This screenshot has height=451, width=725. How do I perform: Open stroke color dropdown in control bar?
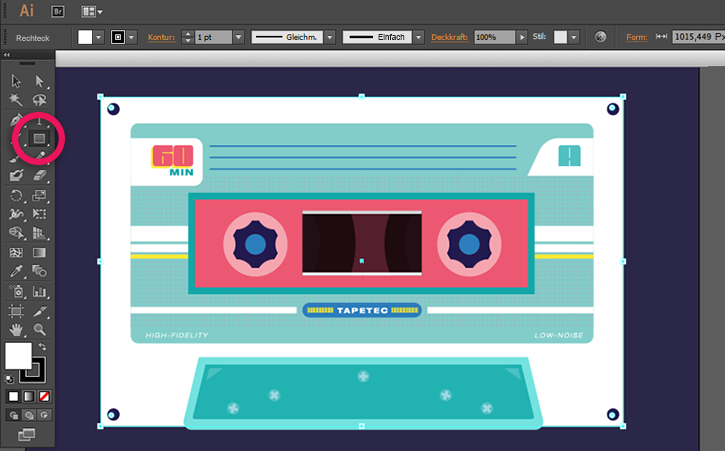132,37
